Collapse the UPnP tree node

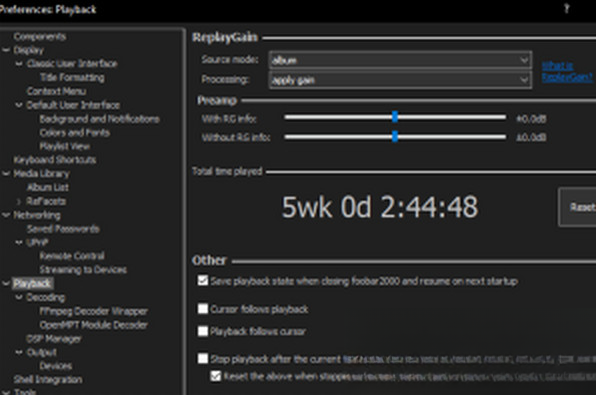coord(19,243)
